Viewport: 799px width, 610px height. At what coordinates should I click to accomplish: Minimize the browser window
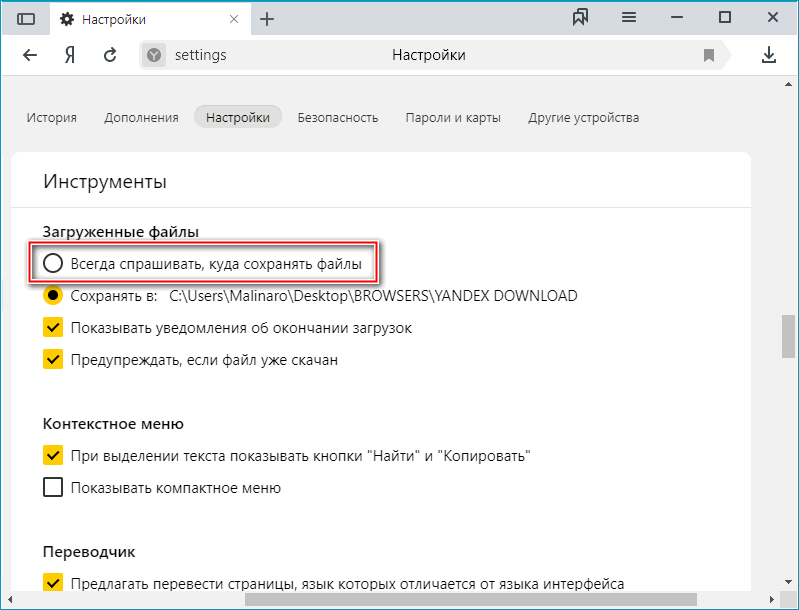[677, 17]
